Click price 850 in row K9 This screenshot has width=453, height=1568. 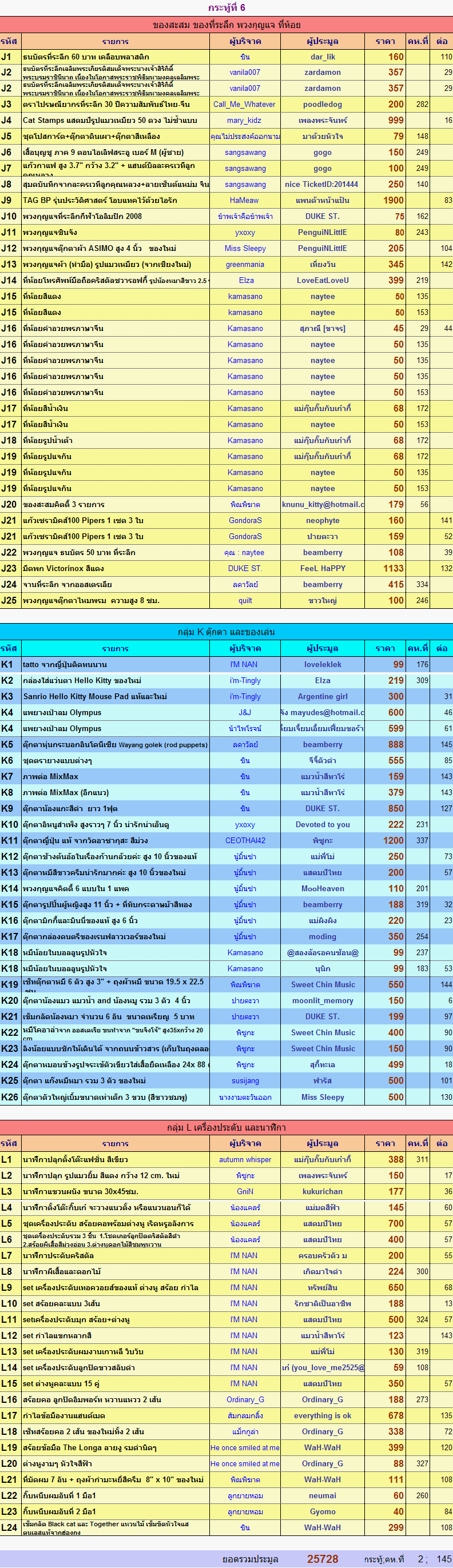point(396,809)
